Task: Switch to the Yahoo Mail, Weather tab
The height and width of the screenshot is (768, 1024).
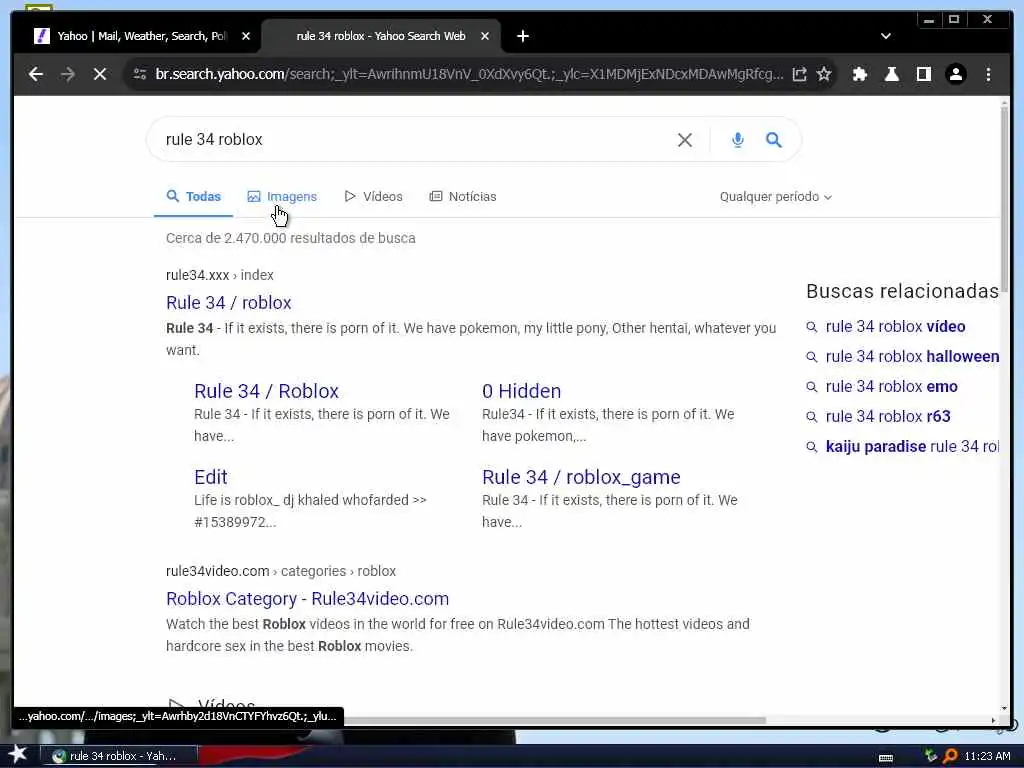Action: point(142,37)
